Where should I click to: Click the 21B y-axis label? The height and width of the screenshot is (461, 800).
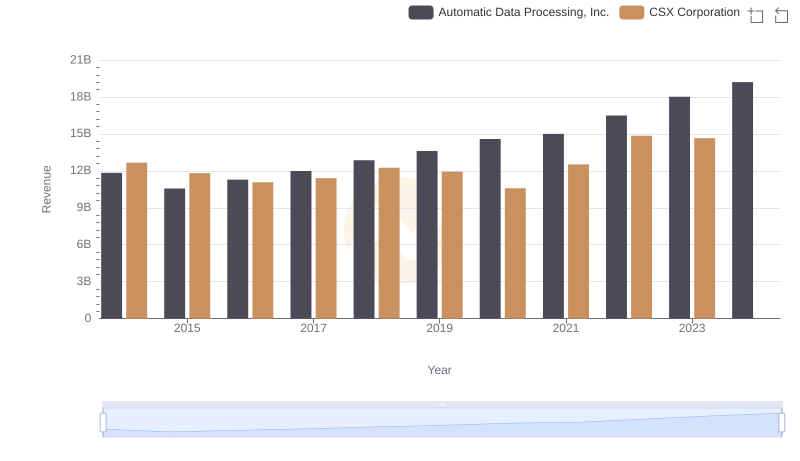(x=81, y=60)
